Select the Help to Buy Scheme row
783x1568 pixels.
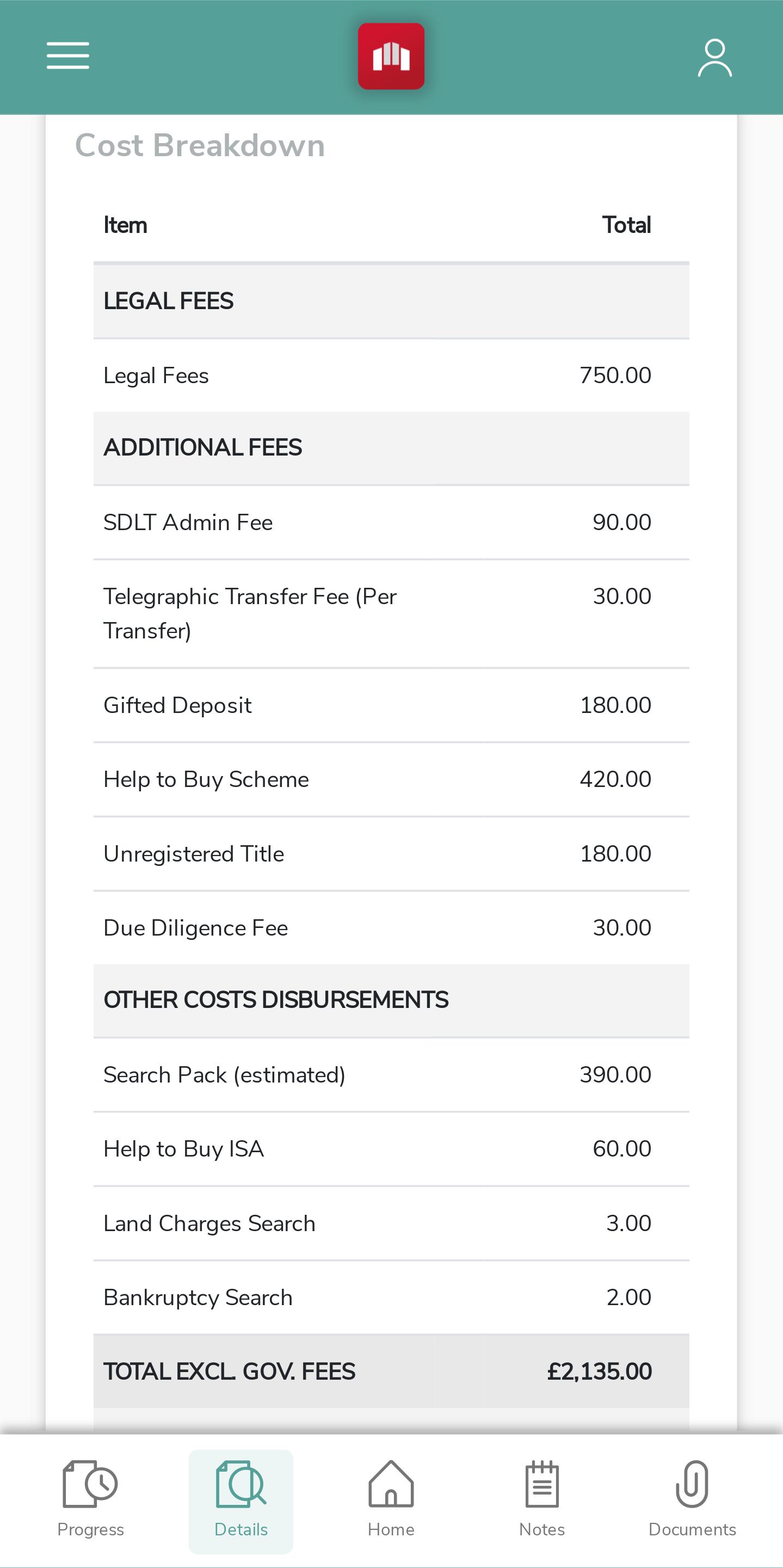tap(391, 780)
